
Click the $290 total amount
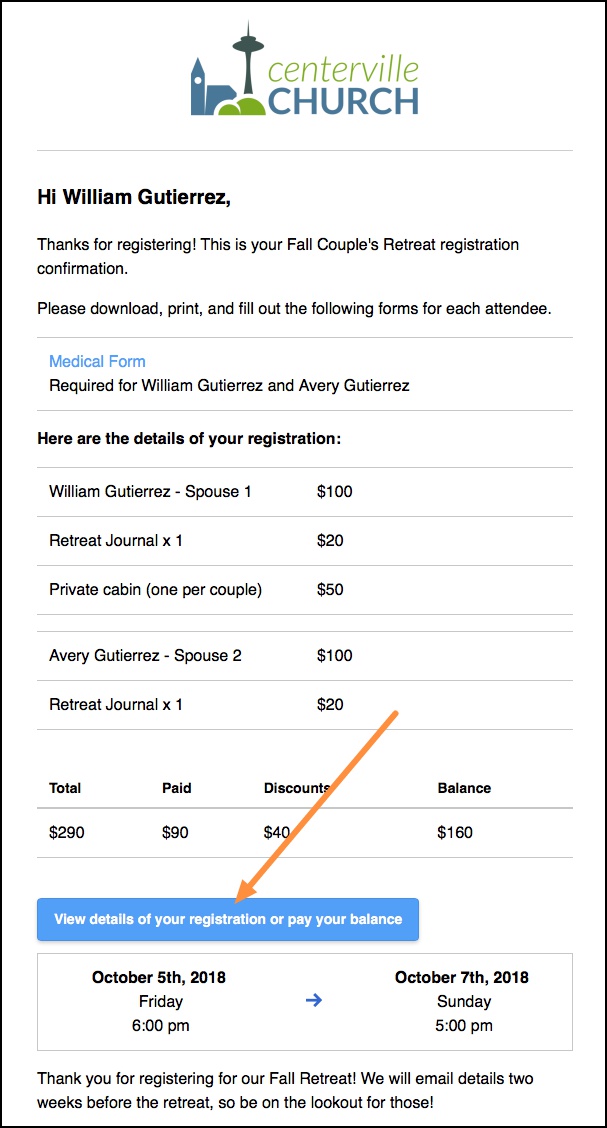coord(67,833)
